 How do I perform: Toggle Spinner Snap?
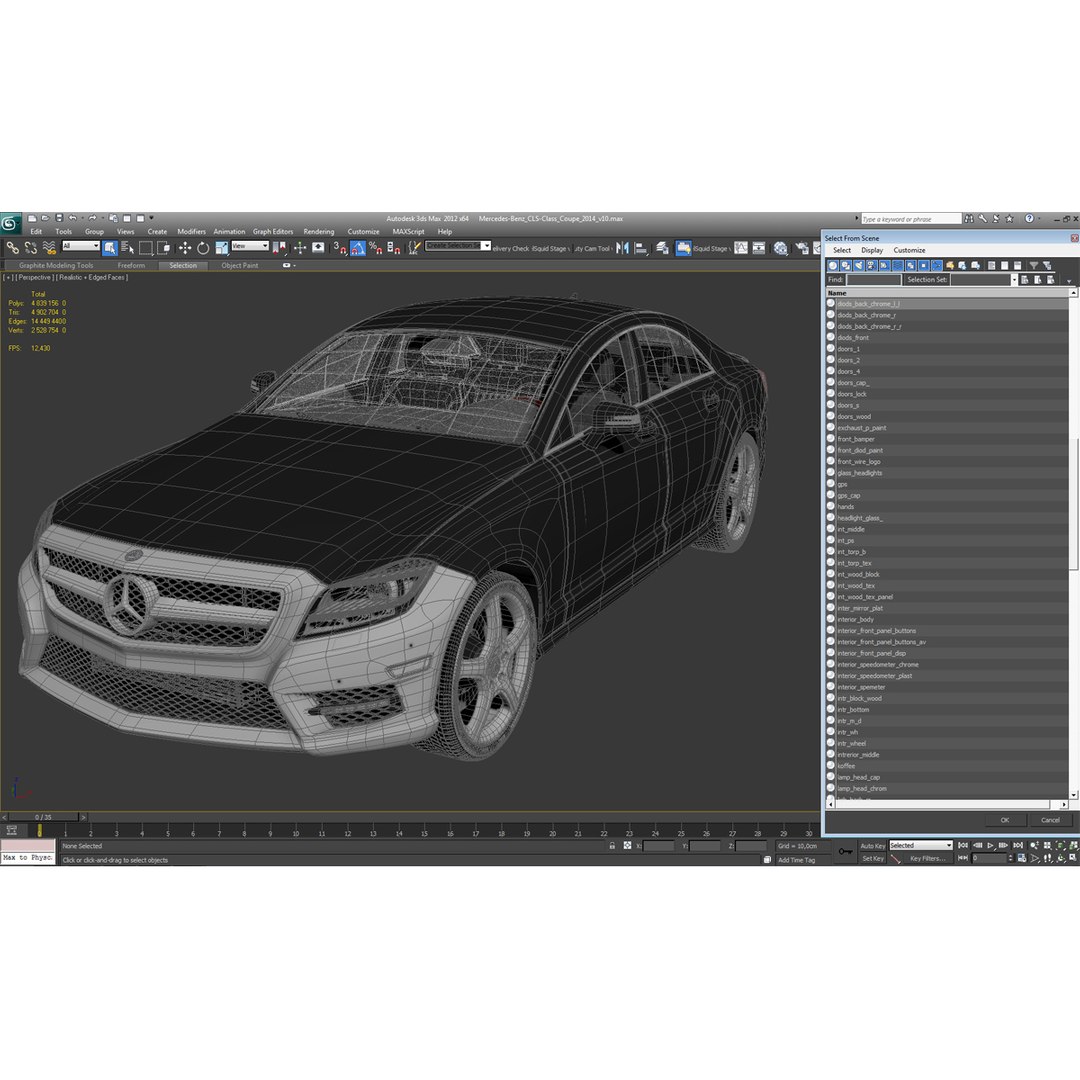pyautogui.click(x=393, y=248)
